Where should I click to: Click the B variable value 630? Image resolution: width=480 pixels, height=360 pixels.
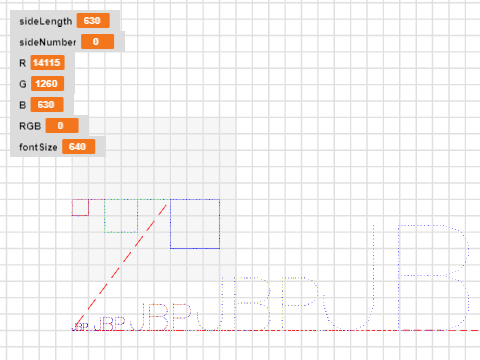(47, 105)
